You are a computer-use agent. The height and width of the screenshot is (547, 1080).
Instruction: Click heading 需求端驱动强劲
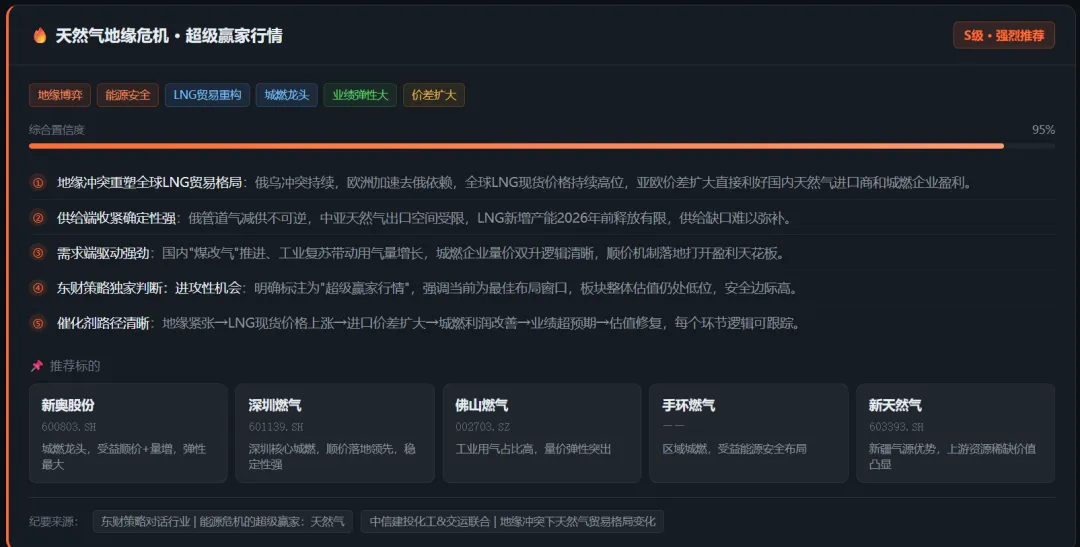(x=103, y=253)
